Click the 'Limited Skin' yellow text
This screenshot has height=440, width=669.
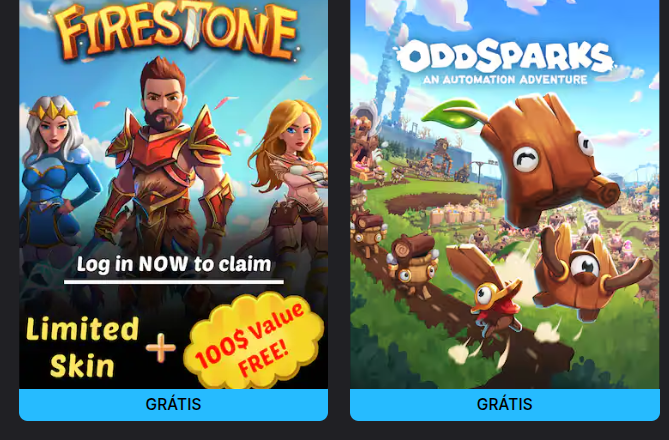click(82, 347)
